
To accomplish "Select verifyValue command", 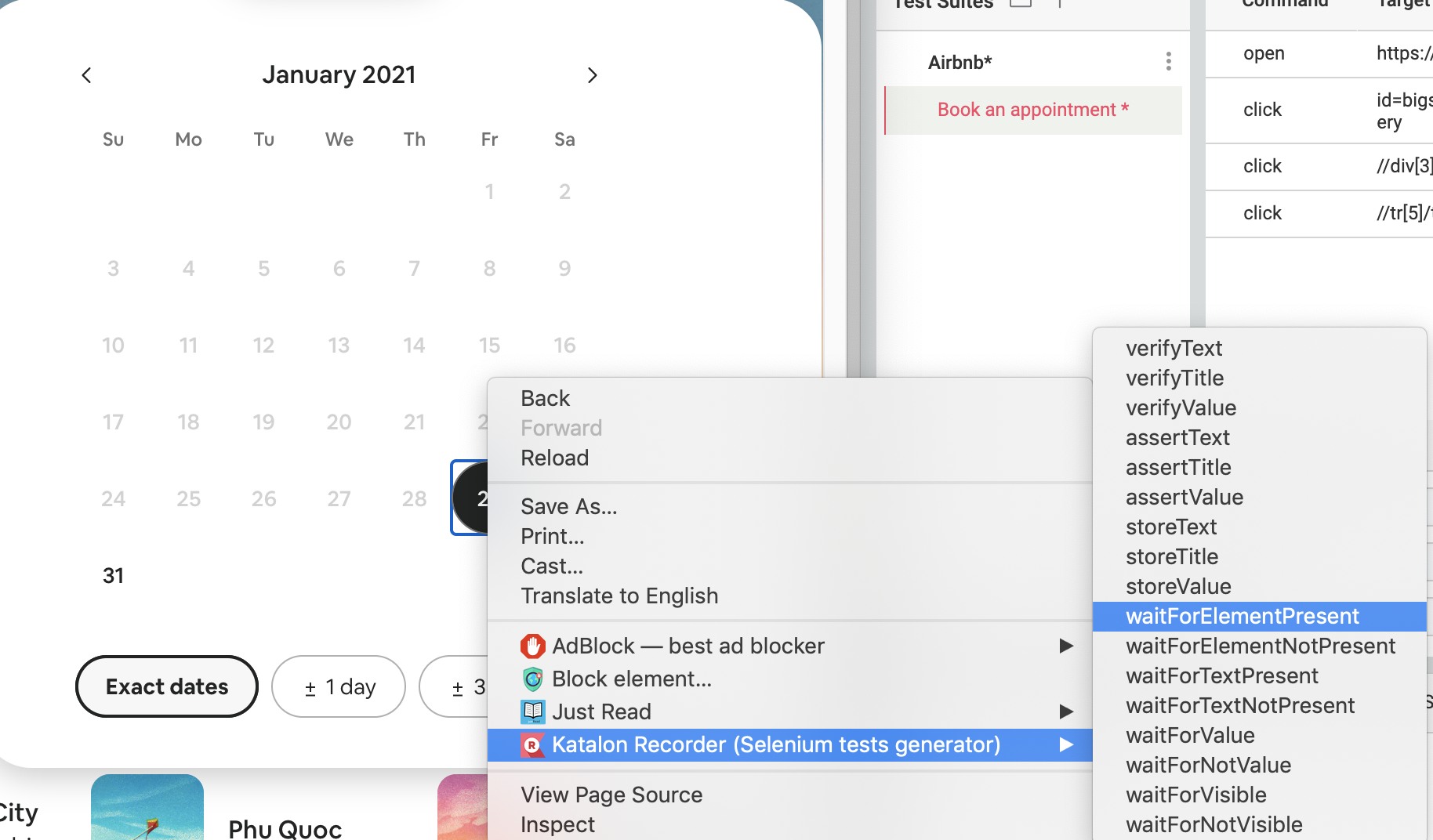I will [x=1260, y=407].
